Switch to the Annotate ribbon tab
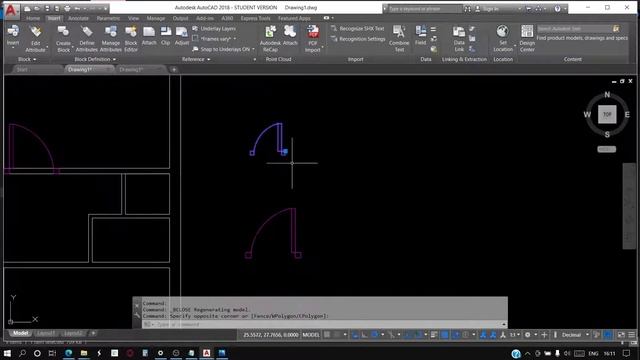 point(78,18)
